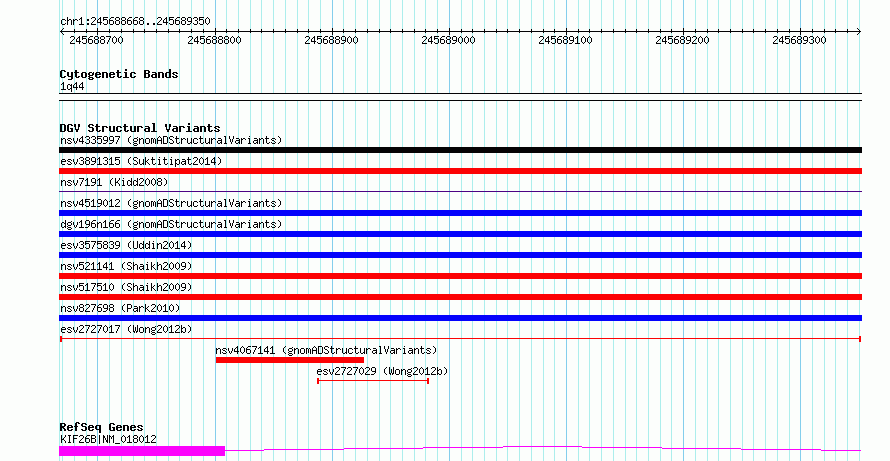Open the esv3575839 (Uddin2014) label
890x461 pixels.
[126, 245]
